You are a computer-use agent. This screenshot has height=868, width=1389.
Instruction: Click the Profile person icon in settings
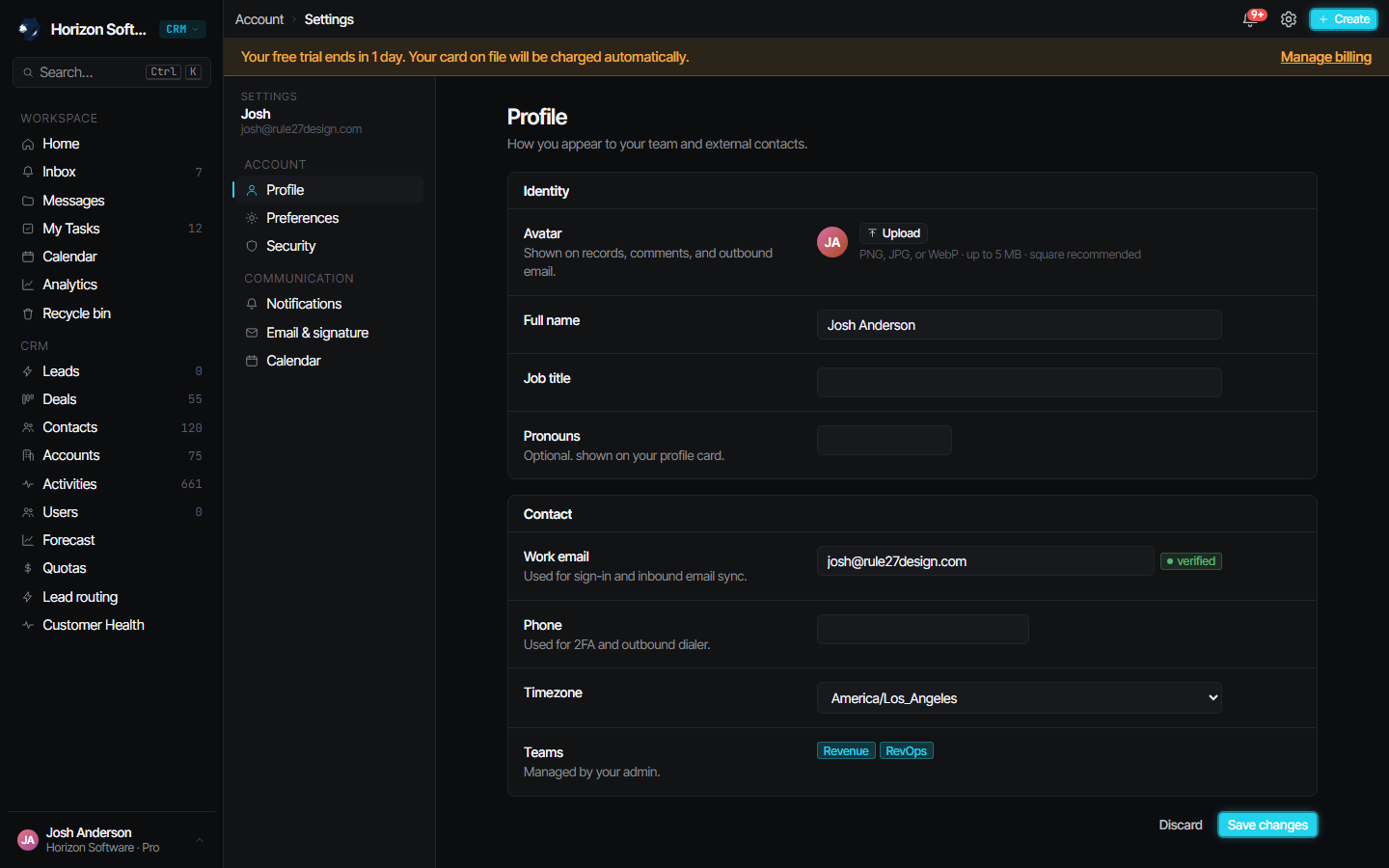point(252,190)
